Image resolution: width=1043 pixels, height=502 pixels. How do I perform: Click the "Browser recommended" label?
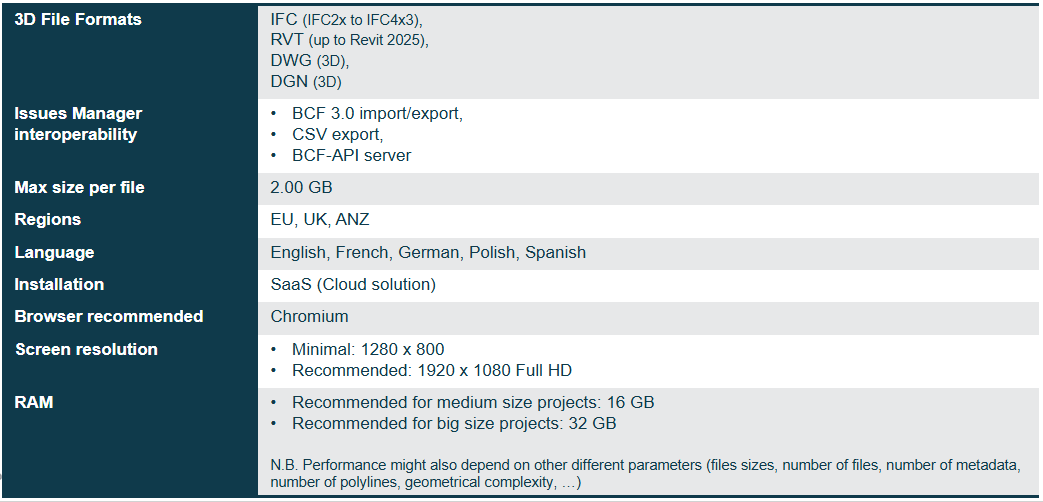point(108,316)
